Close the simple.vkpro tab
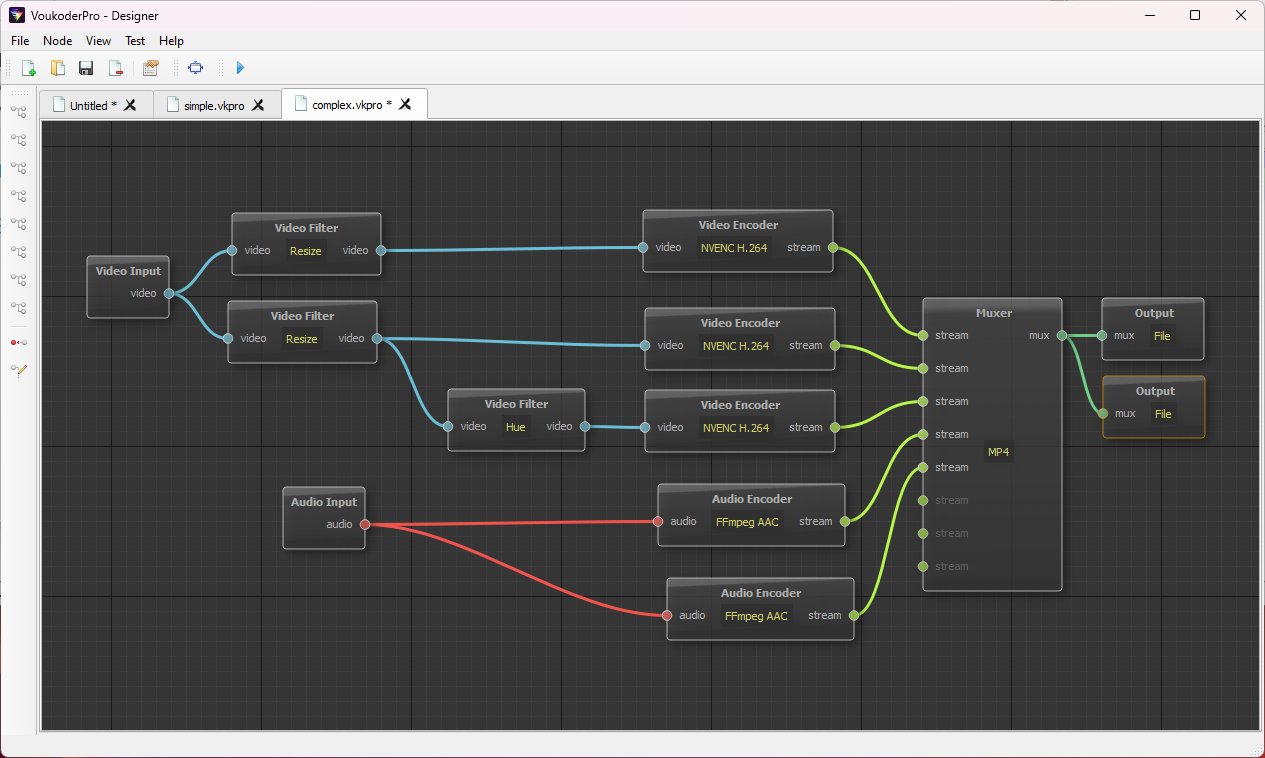The image size is (1265, 758). (x=258, y=105)
